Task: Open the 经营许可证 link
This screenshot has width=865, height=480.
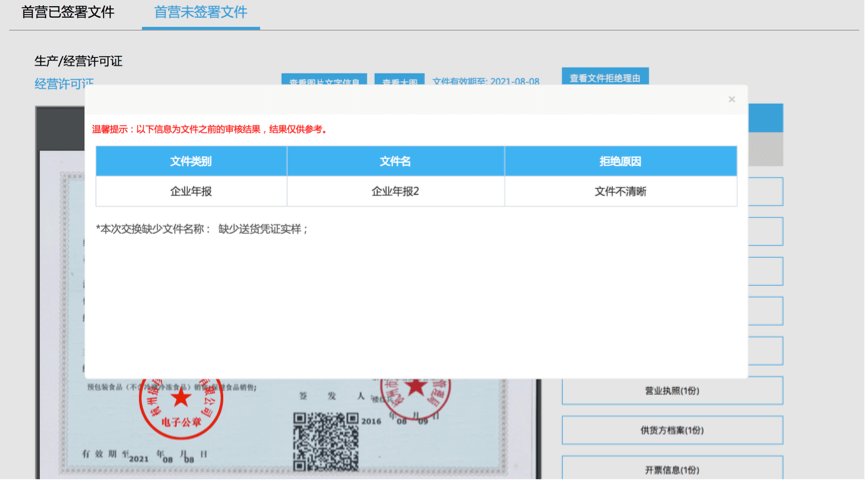Action: pos(64,82)
